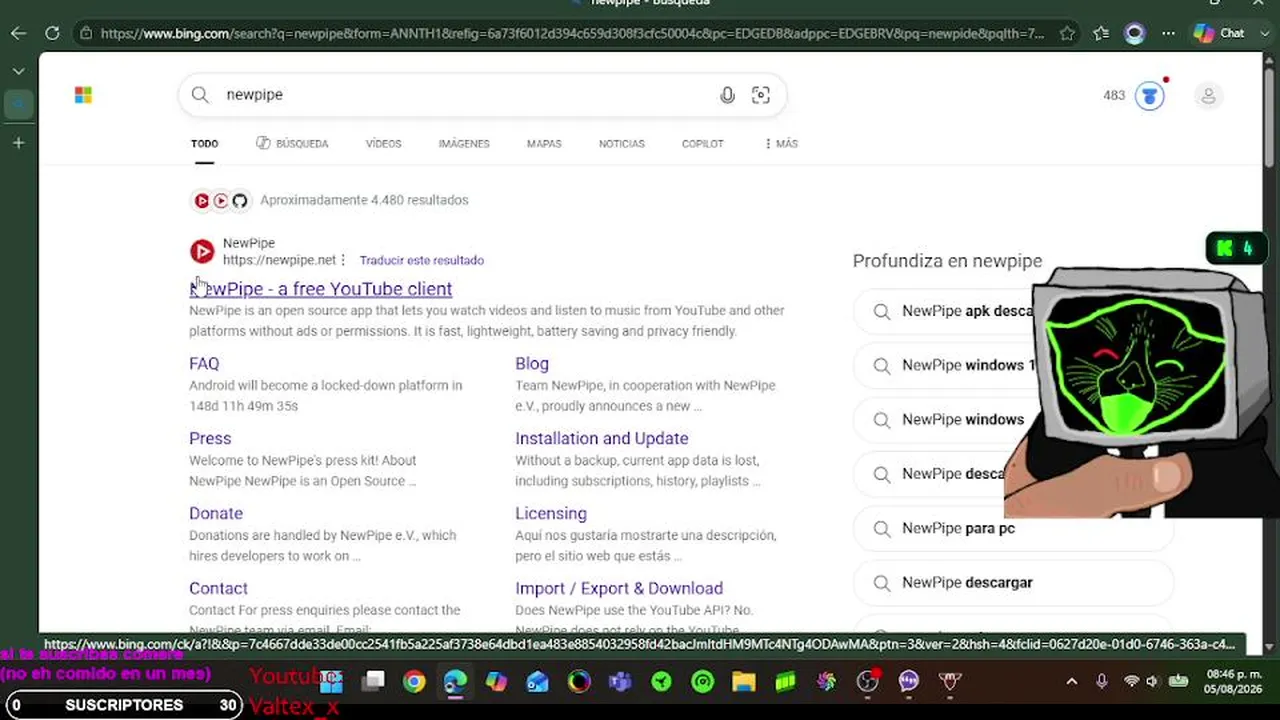Click the magnifier icon in the search box
Image resolution: width=1280 pixels, height=720 pixels.
tap(200, 95)
